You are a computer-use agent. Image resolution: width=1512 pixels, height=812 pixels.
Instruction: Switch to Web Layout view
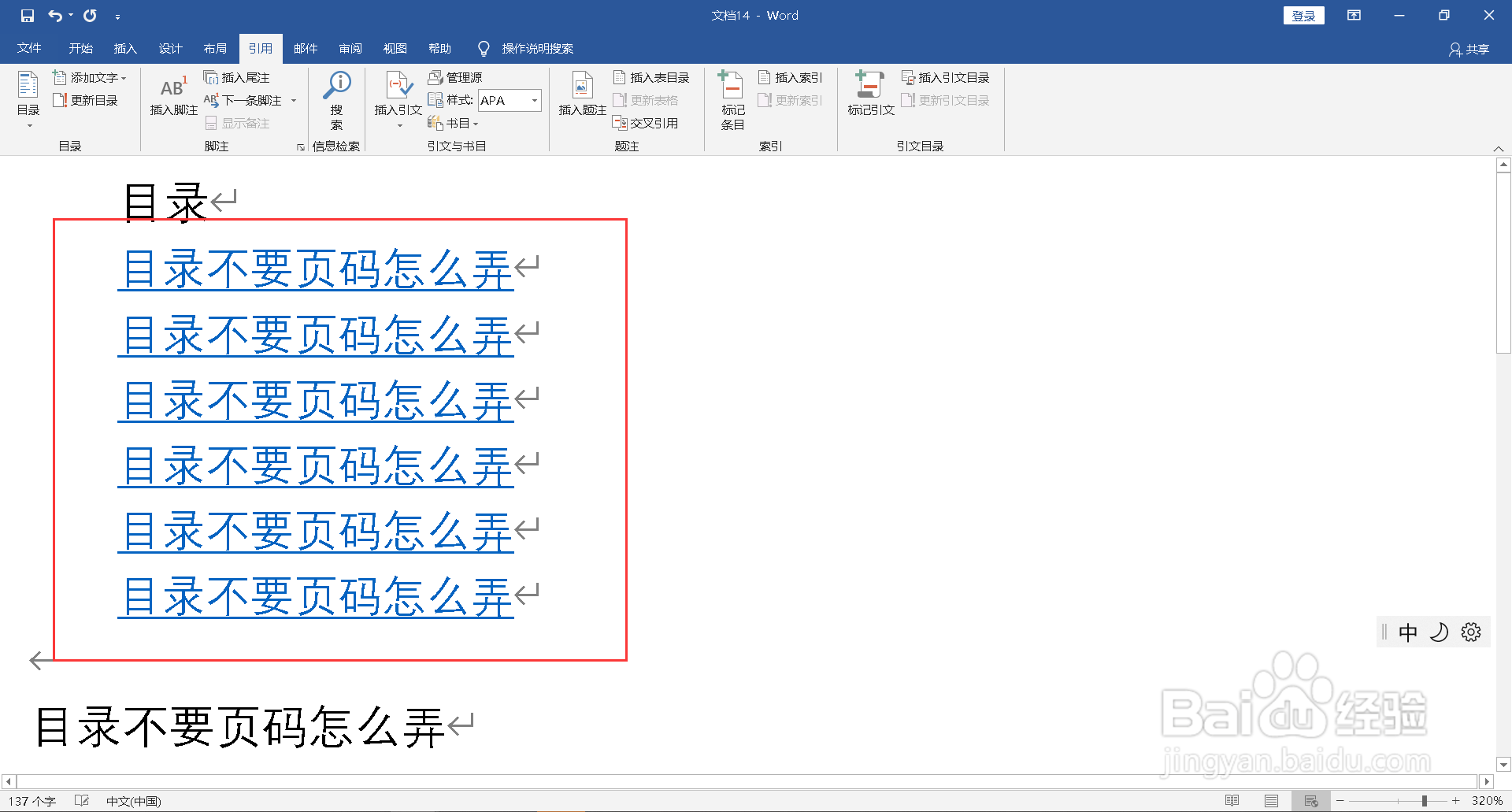coord(1311,801)
